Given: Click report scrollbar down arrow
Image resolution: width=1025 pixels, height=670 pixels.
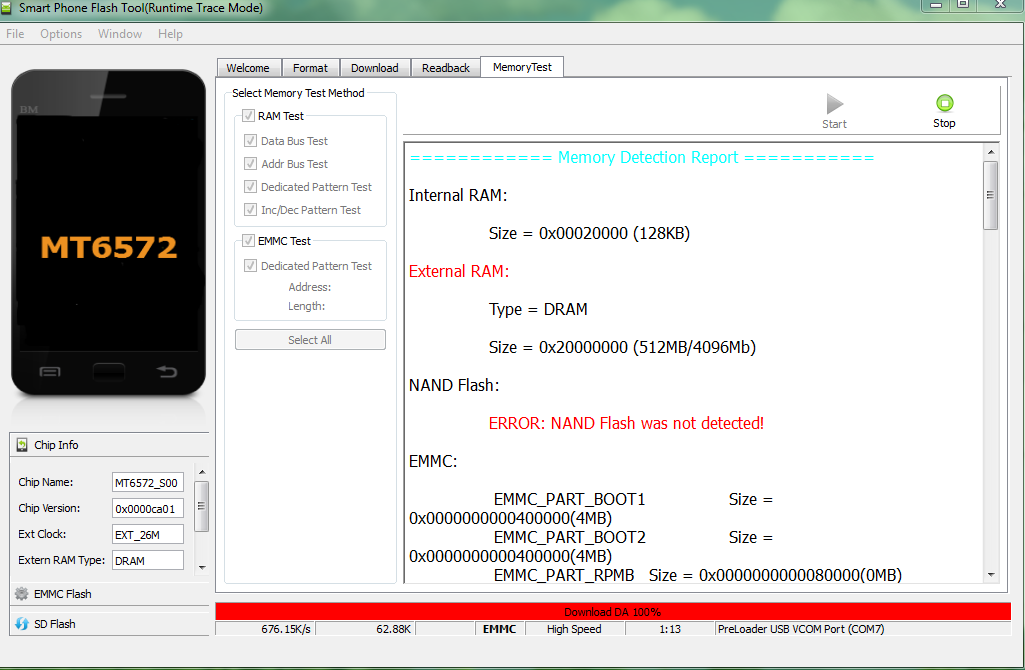Looking at the screenshot, I should 991,575.
